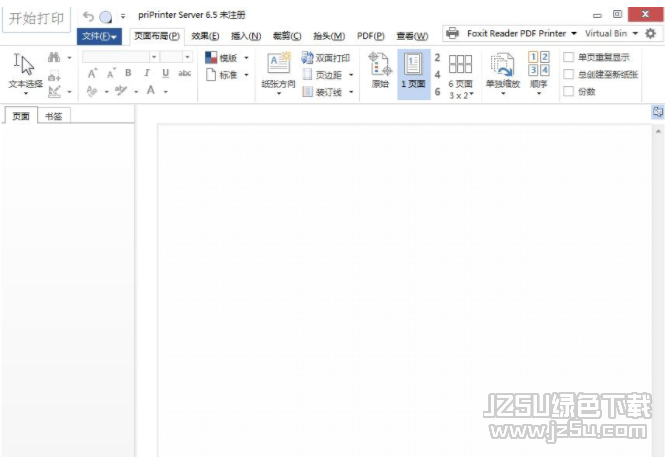
Task: Switch to the 插入(N) ribbon tab
Action: (x=246, y=36)
